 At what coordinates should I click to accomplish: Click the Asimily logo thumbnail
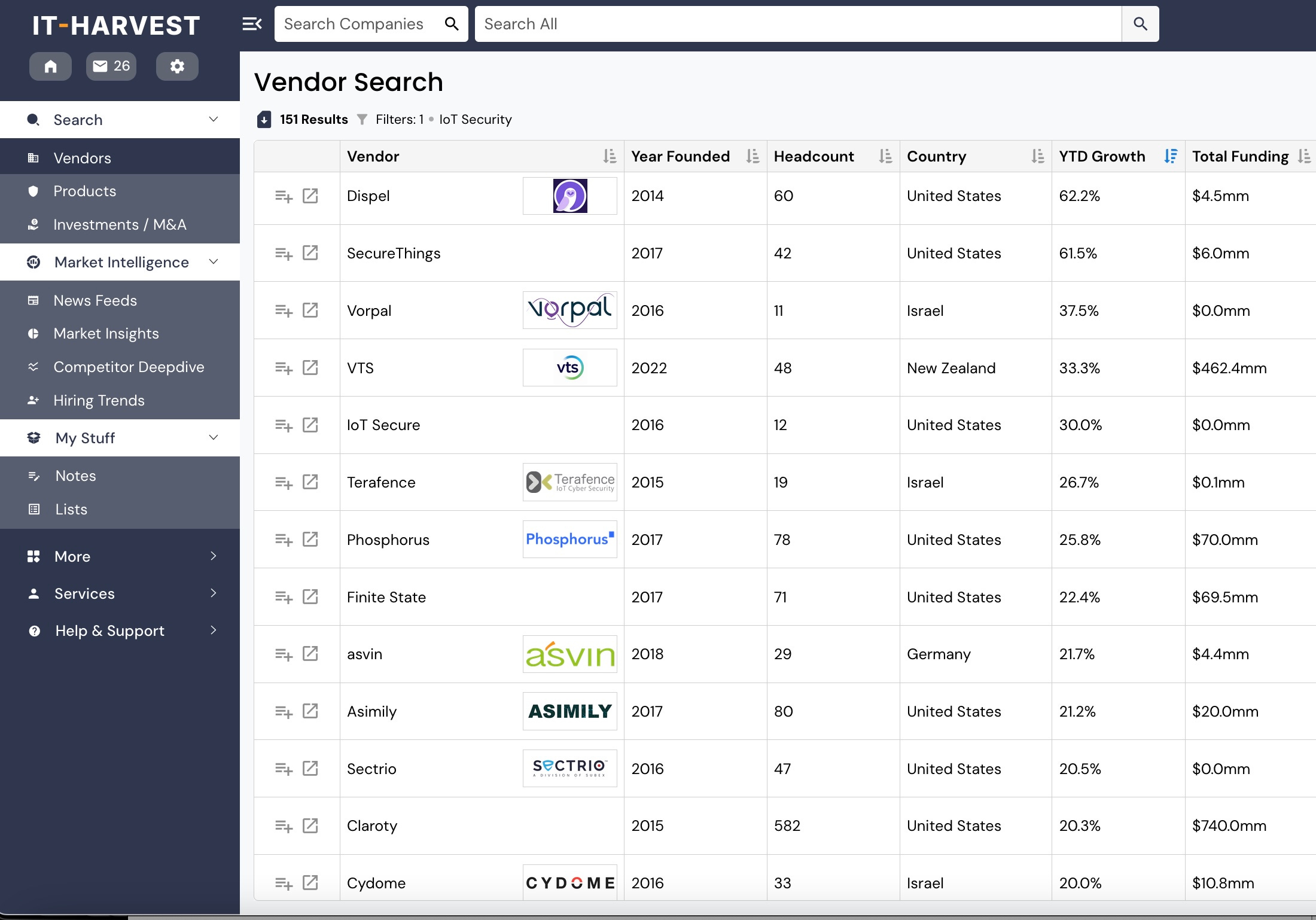(x=569, y=711)
